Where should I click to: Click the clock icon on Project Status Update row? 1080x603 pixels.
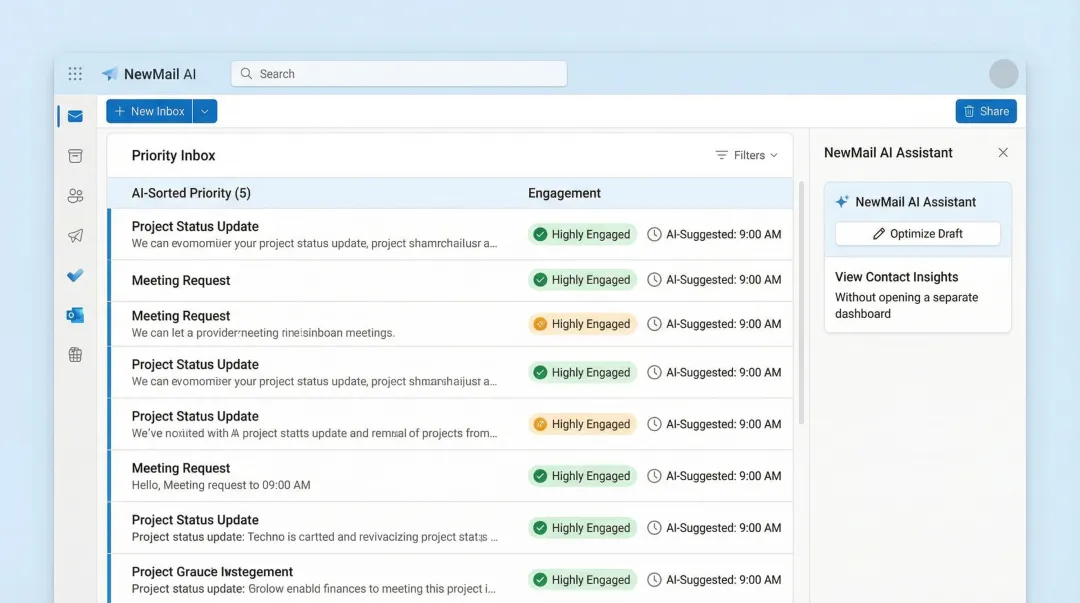click(655, 233)
